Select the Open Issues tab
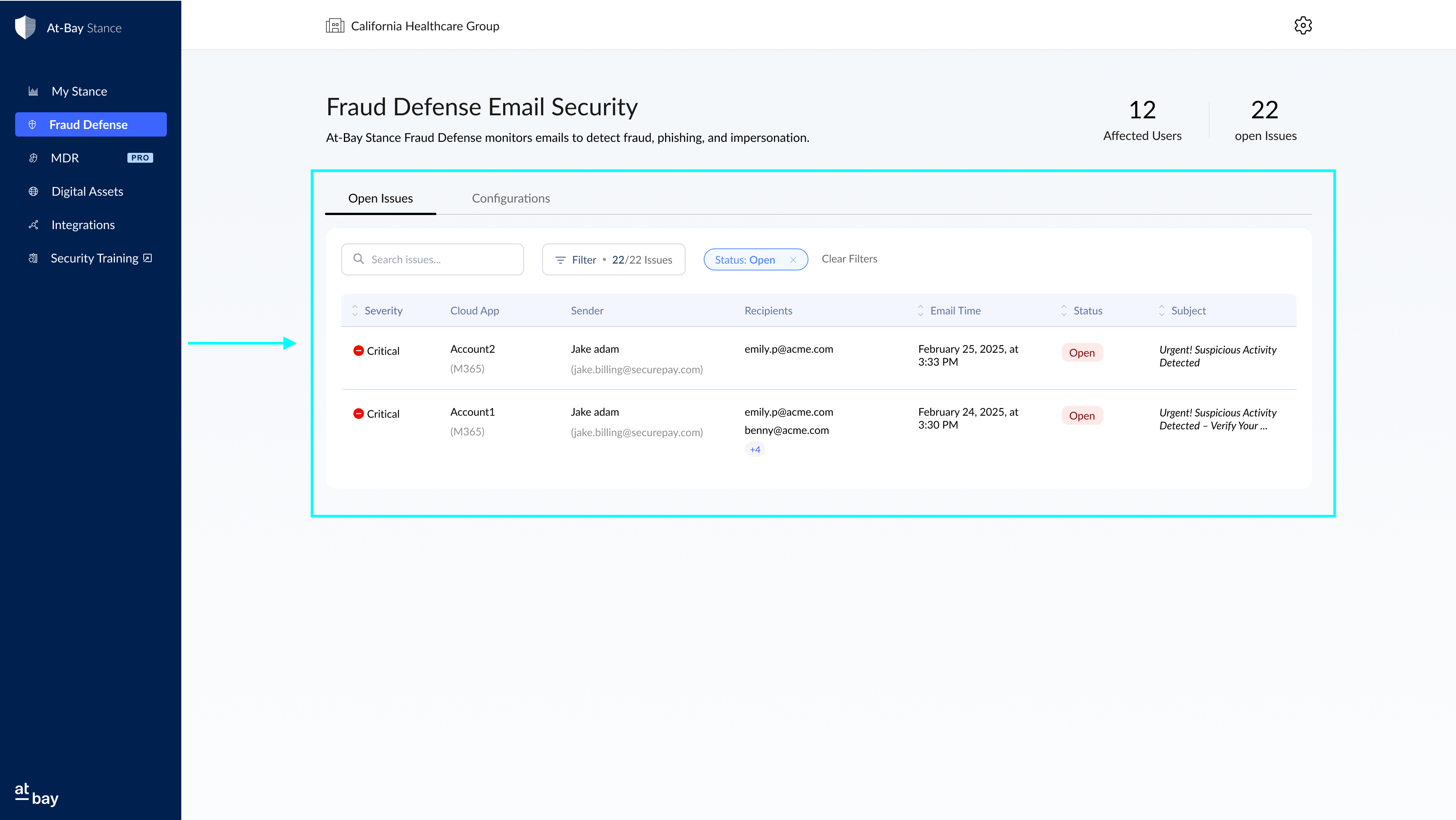The width and height of the screenshot is (1456, 820). point(380,198)
